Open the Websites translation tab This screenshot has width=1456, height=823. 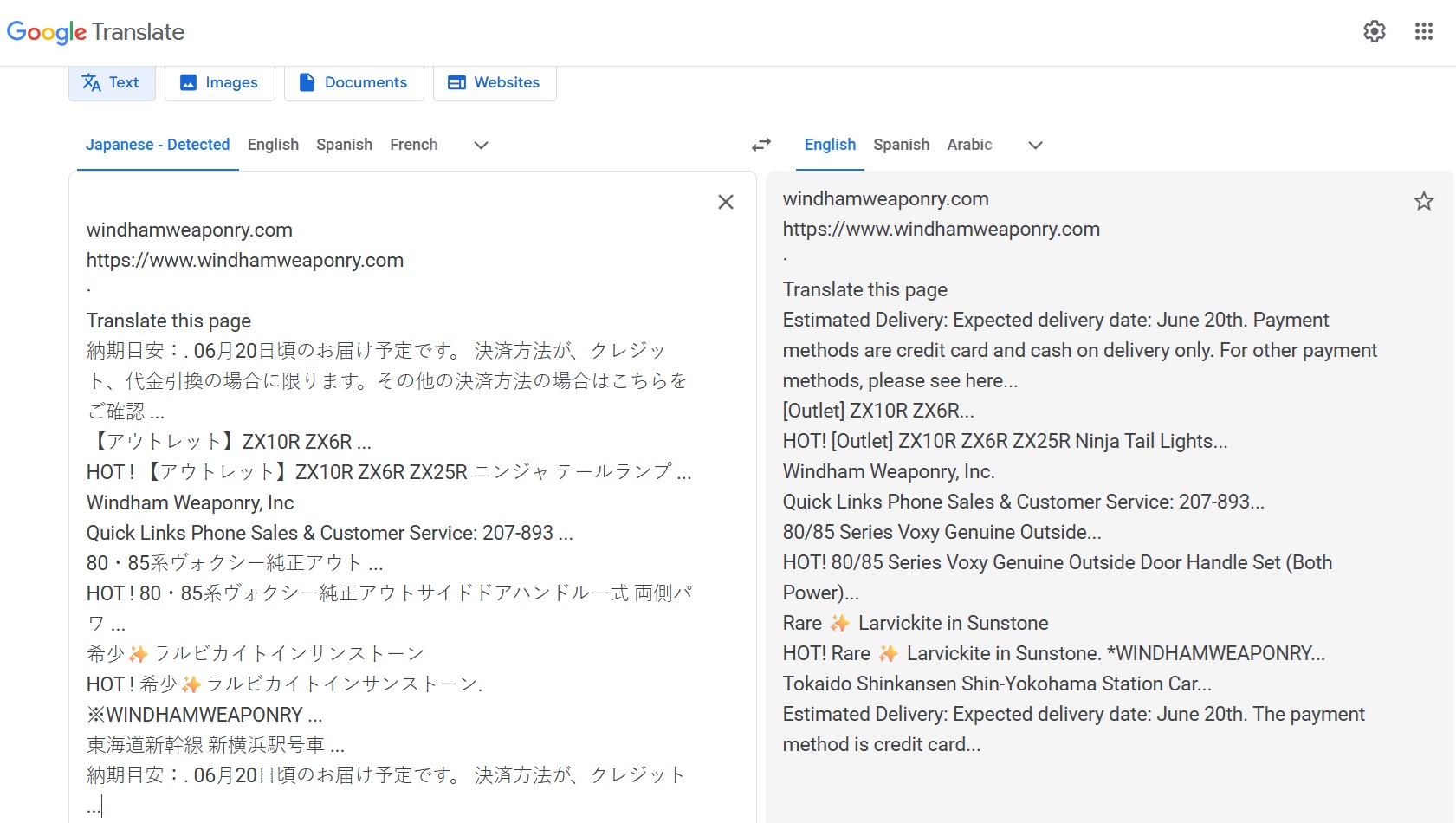494,83
